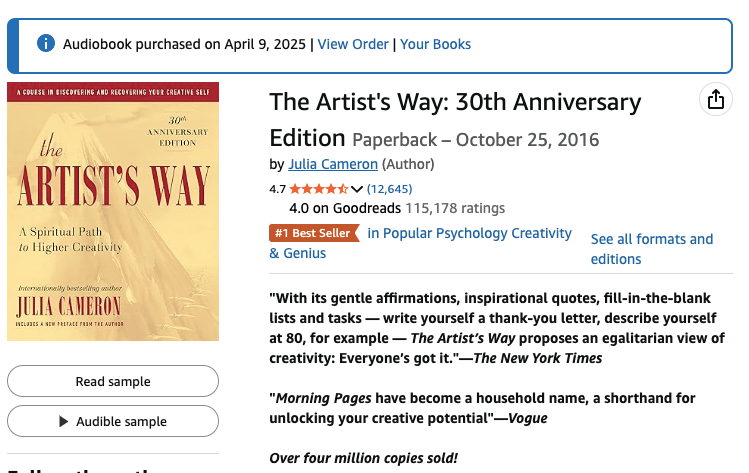View the 12,645 customer ratings
Screen dimensions: 749x473
point(389,189)
